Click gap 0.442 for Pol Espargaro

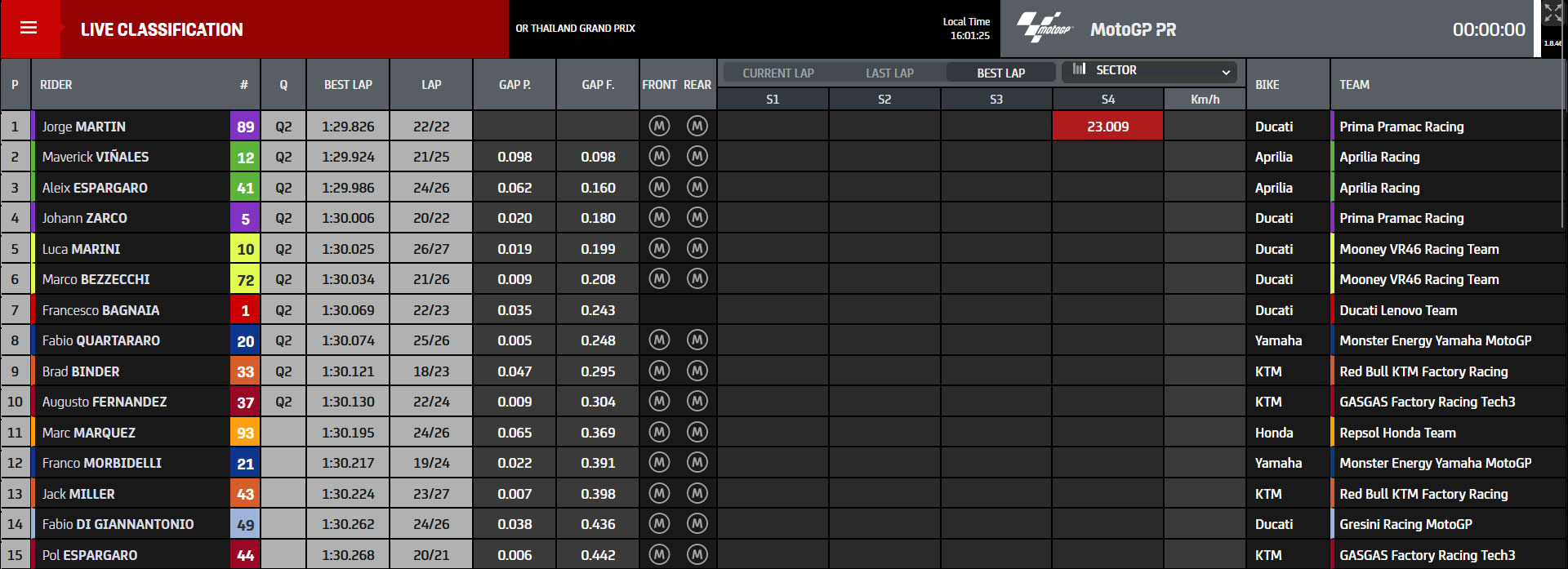pos(598,555)
